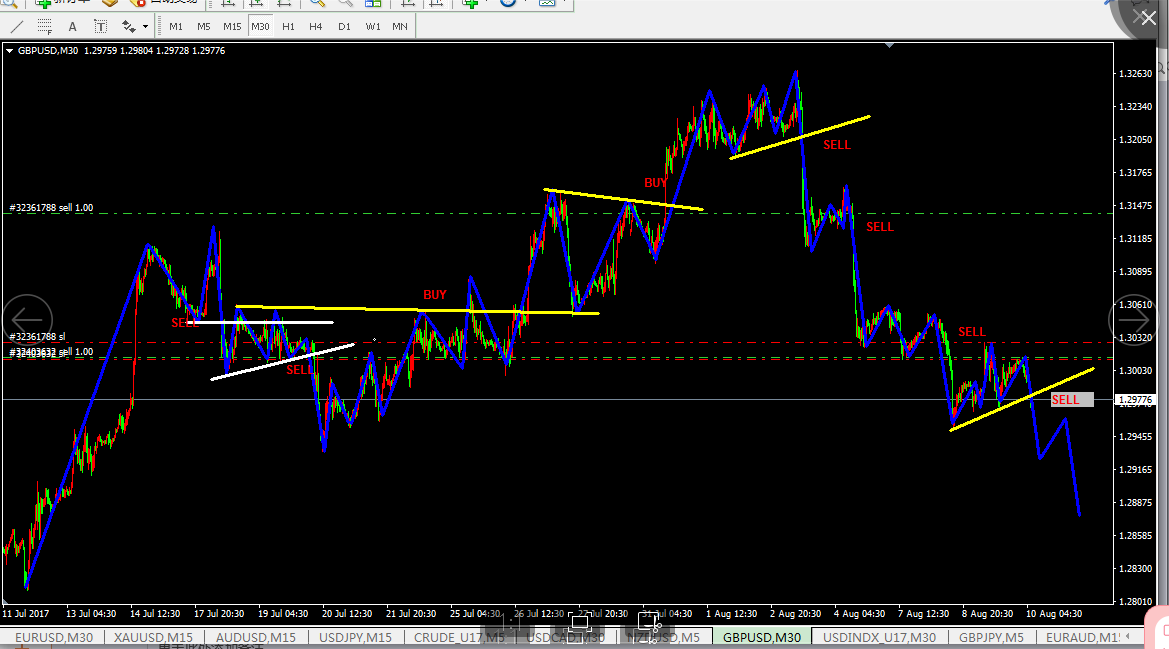
Task: Close the viewer with the X button
Action: tap(1148, 17)
